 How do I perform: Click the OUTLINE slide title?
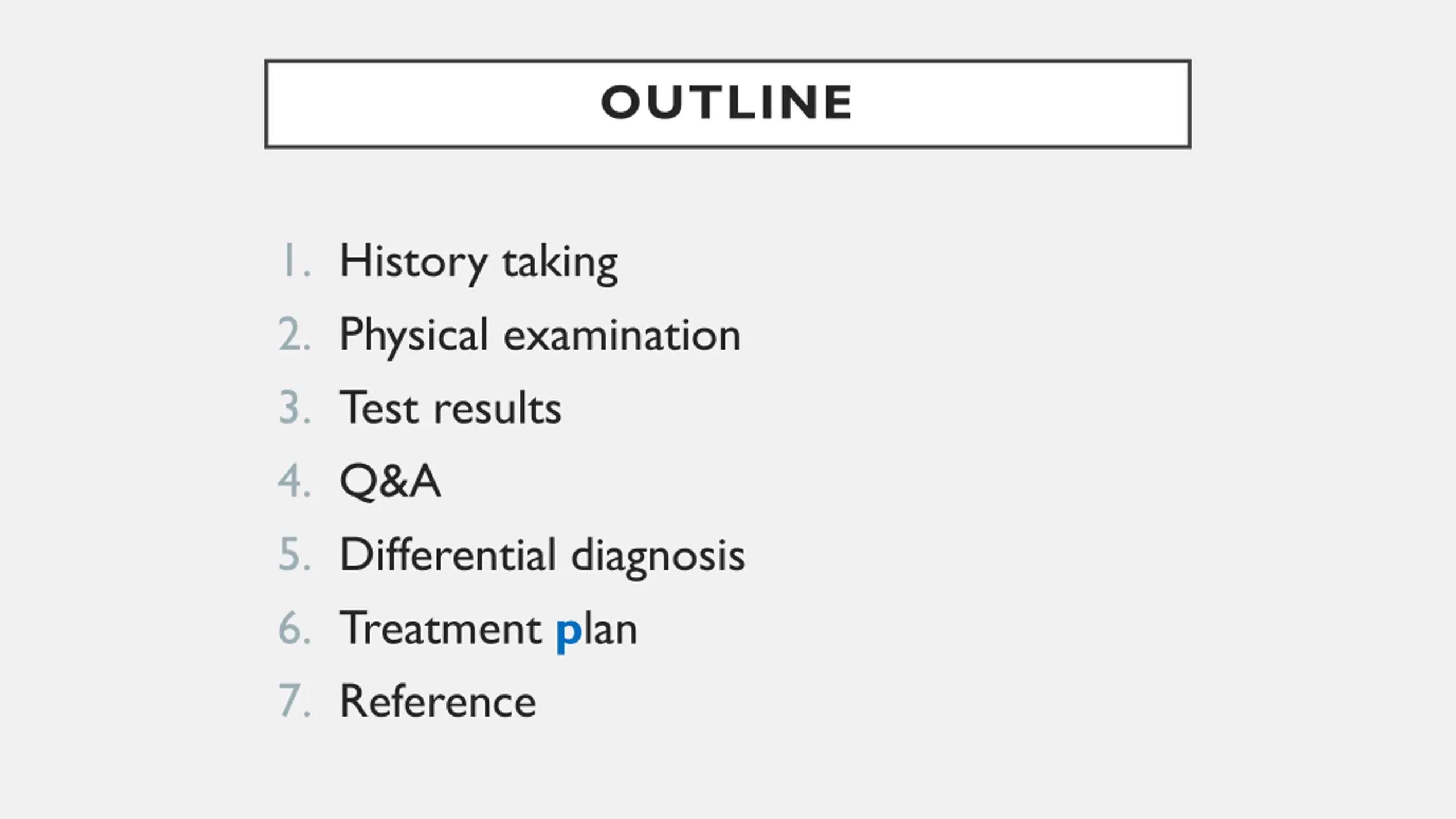(726, 102)
